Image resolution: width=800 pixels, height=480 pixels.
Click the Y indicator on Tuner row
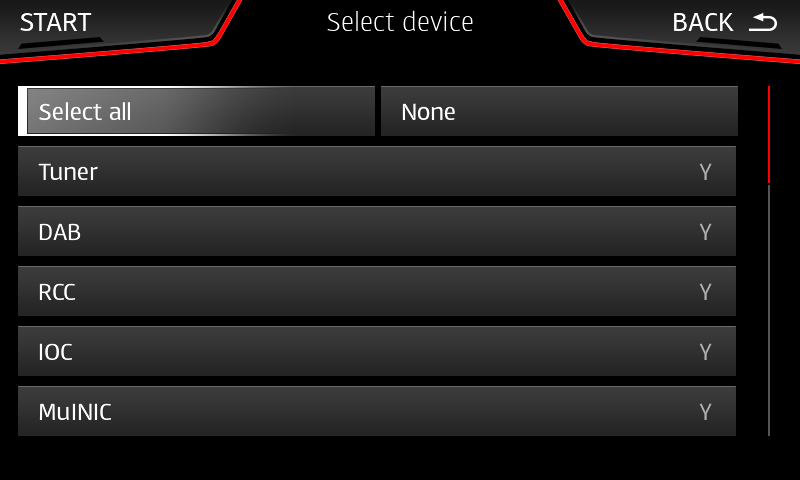click(705, 172)
